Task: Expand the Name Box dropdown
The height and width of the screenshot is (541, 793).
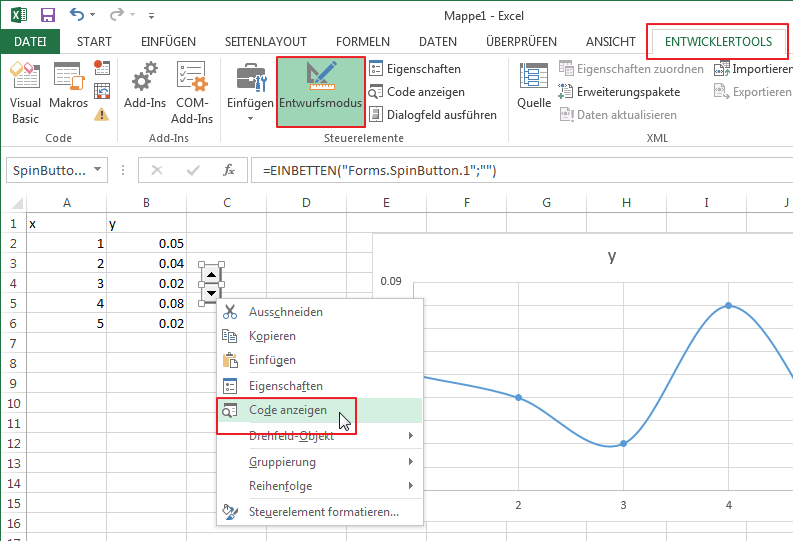Action: click(x=98, y=170)
